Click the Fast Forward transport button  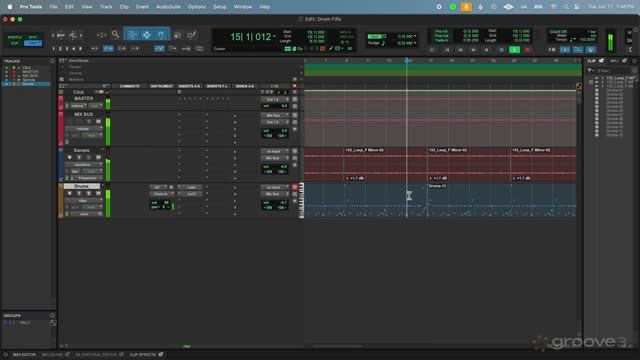473,50
